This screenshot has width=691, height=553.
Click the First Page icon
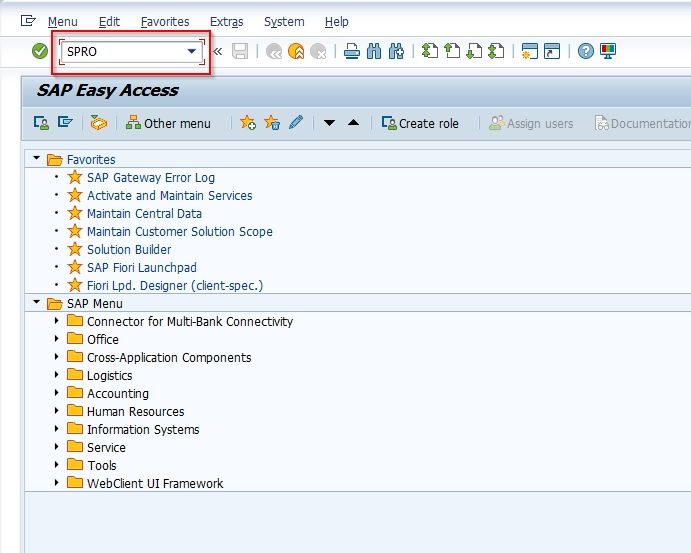430,51
